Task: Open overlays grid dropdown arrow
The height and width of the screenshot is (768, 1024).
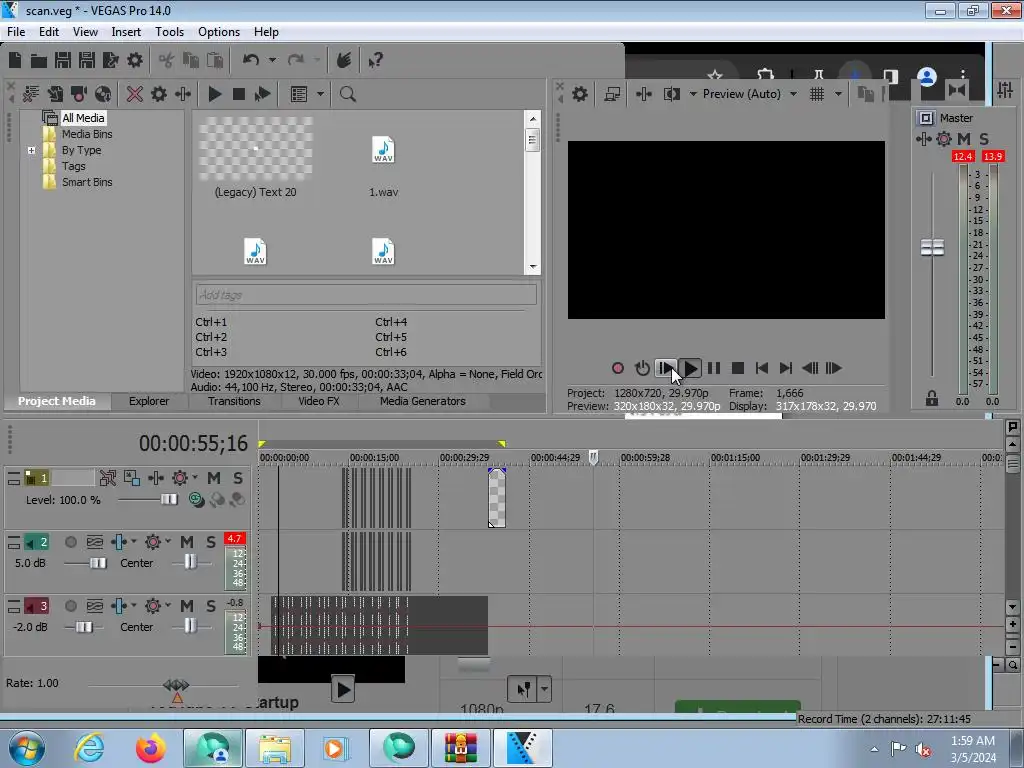Action: tap(838, 94)
